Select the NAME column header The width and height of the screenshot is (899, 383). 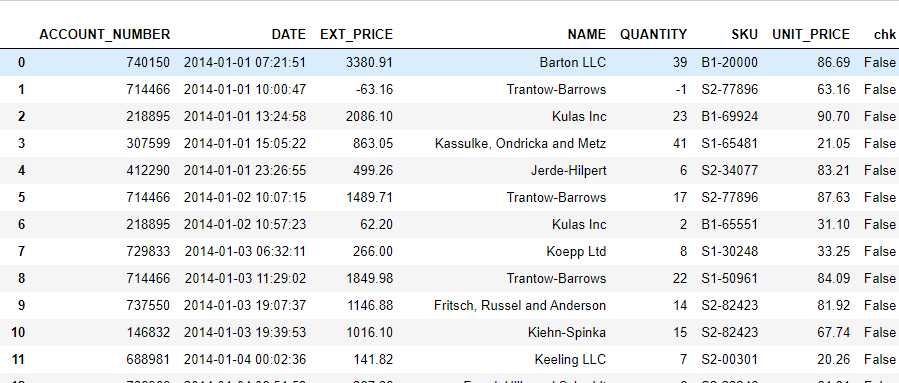coord(587,34)
